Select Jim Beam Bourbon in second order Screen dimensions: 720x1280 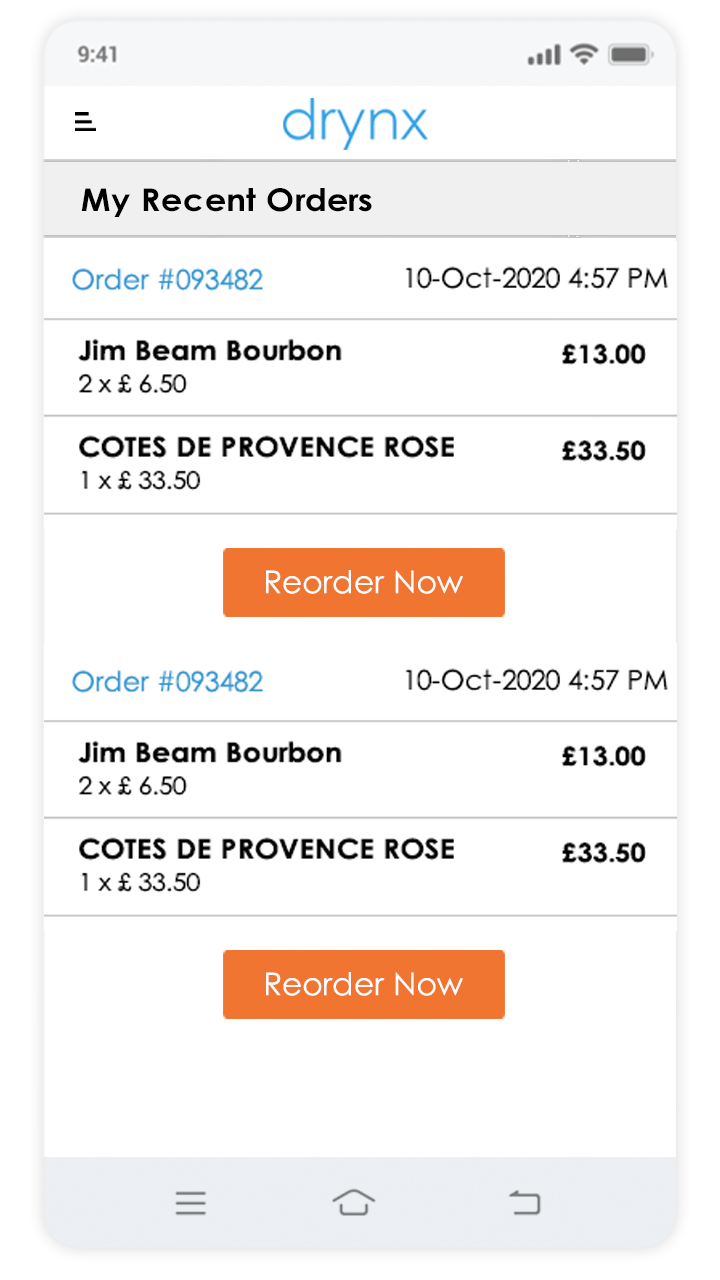tap(210, 754)
